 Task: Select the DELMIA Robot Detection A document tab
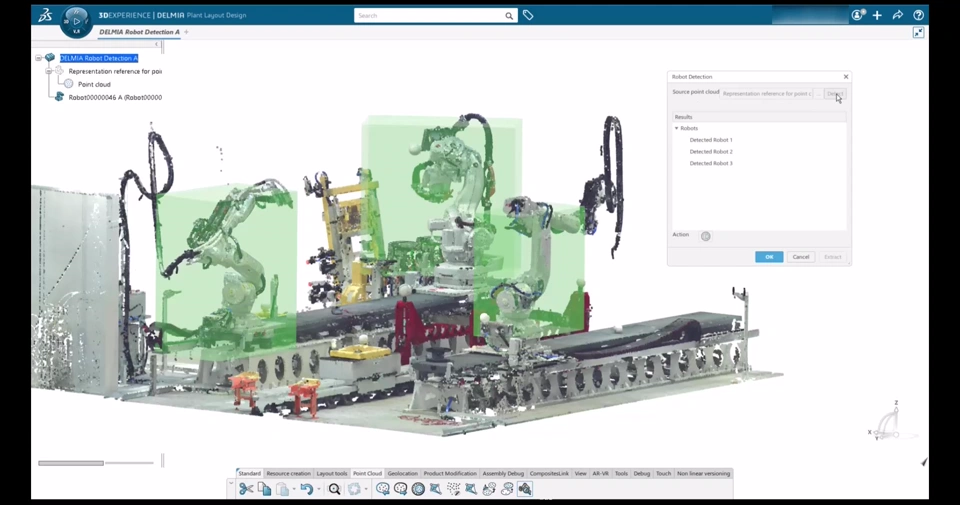pyautogui.click(x=140, y=32)
